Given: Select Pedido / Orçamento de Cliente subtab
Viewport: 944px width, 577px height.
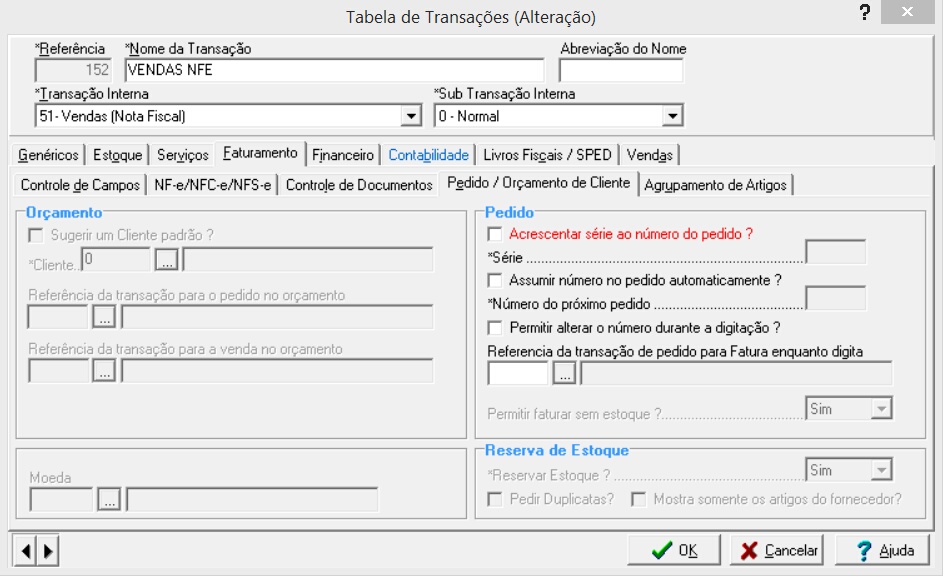Looking at the screenshot, I should point(538,183).
